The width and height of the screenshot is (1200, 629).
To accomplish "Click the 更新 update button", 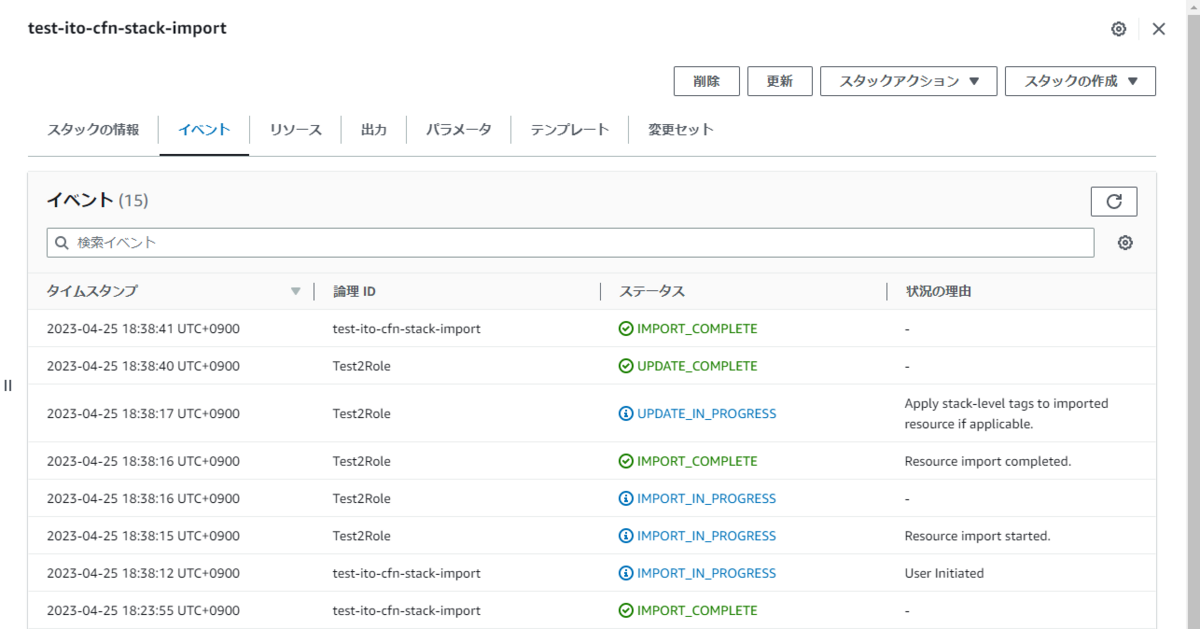I will pos(780,81).
